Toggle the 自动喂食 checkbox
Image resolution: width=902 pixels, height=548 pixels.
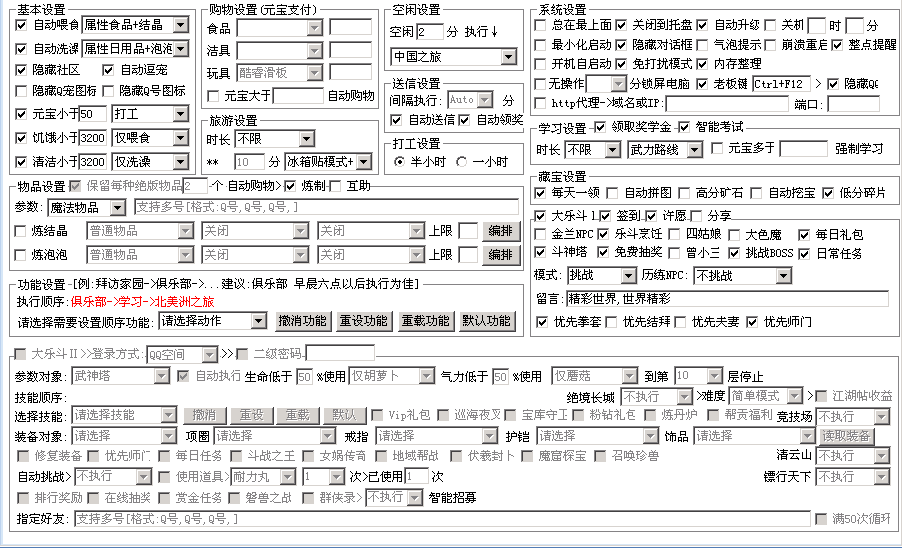(x=21, y=25)
